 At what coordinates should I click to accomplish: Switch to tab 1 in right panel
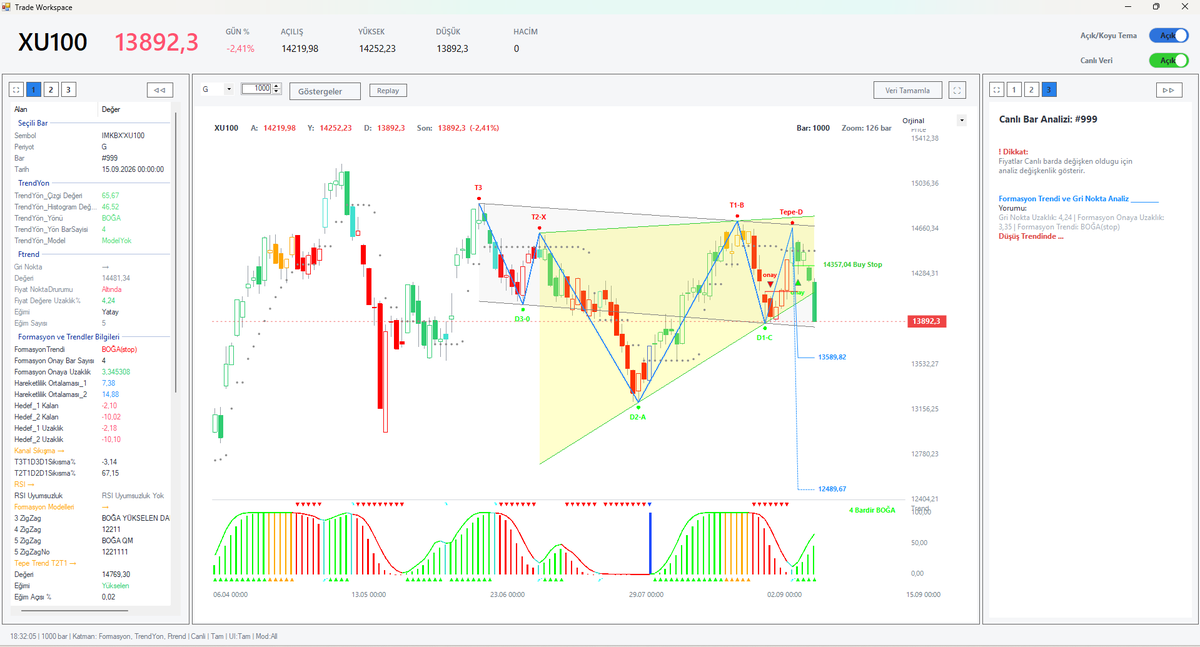1014,90
